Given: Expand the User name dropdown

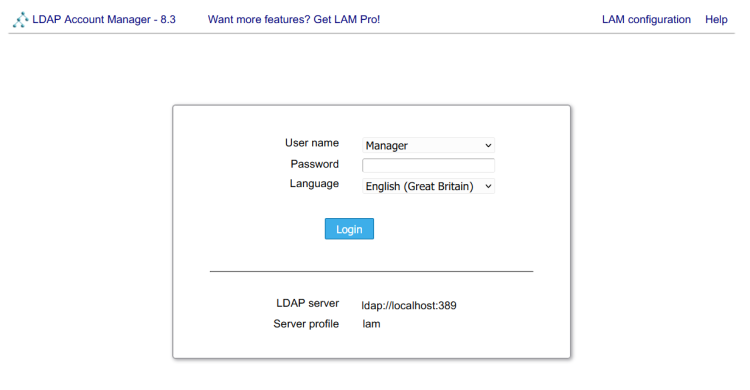Looking at the screenshot, I should (x=428, y=145).
